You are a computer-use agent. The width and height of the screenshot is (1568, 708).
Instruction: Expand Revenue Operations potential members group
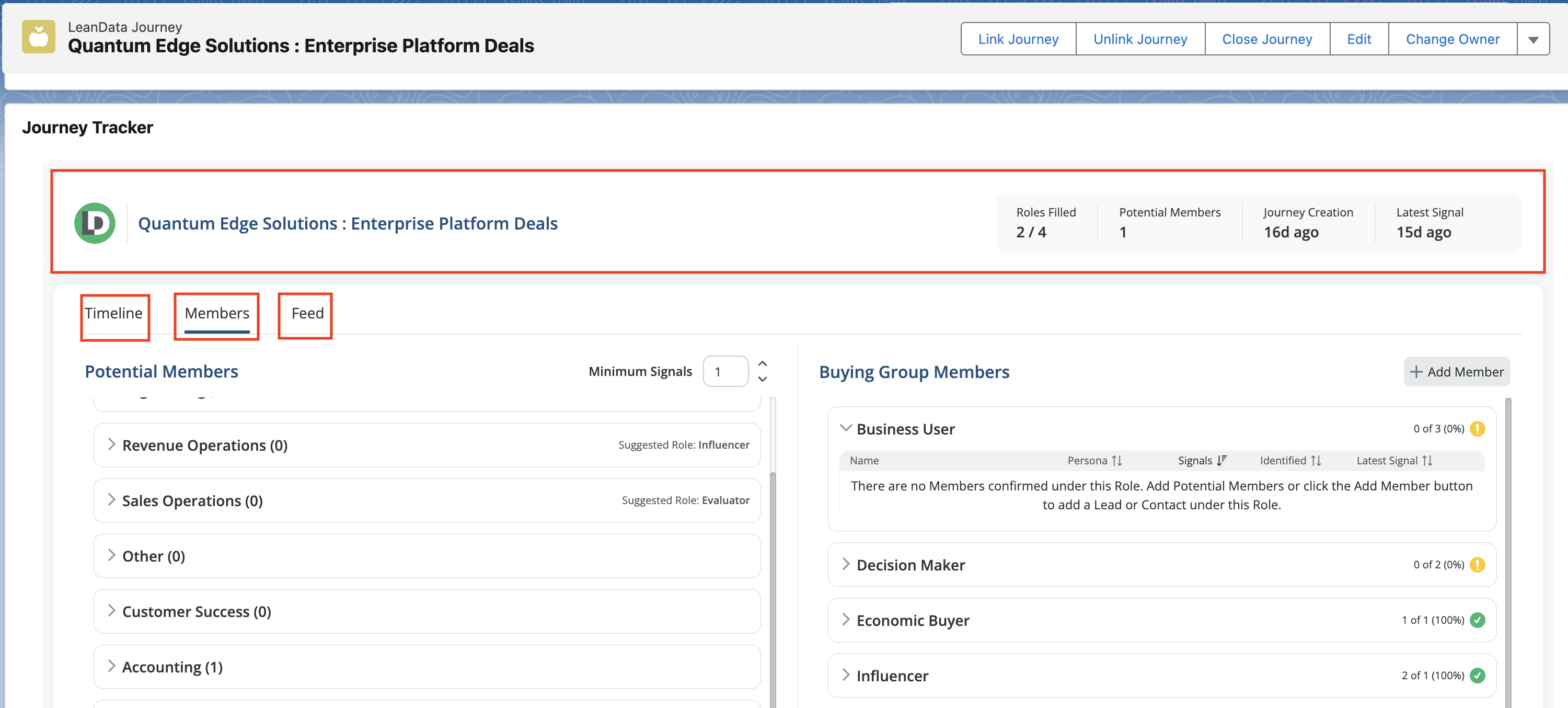point(111,444)
